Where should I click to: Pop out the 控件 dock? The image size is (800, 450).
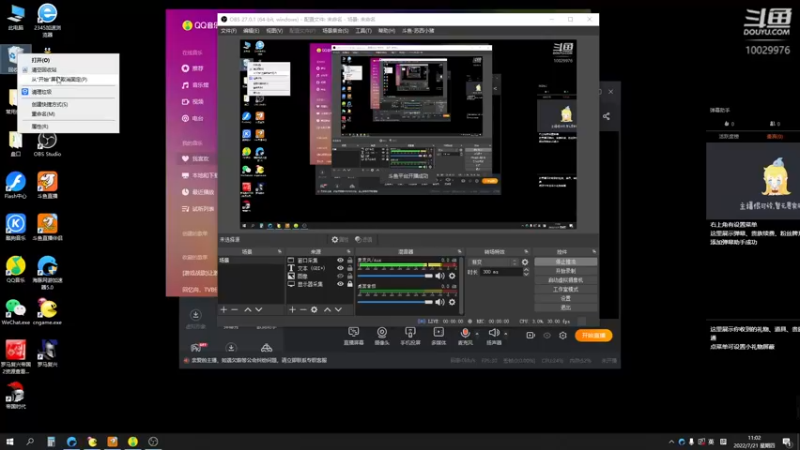point(594,252)
